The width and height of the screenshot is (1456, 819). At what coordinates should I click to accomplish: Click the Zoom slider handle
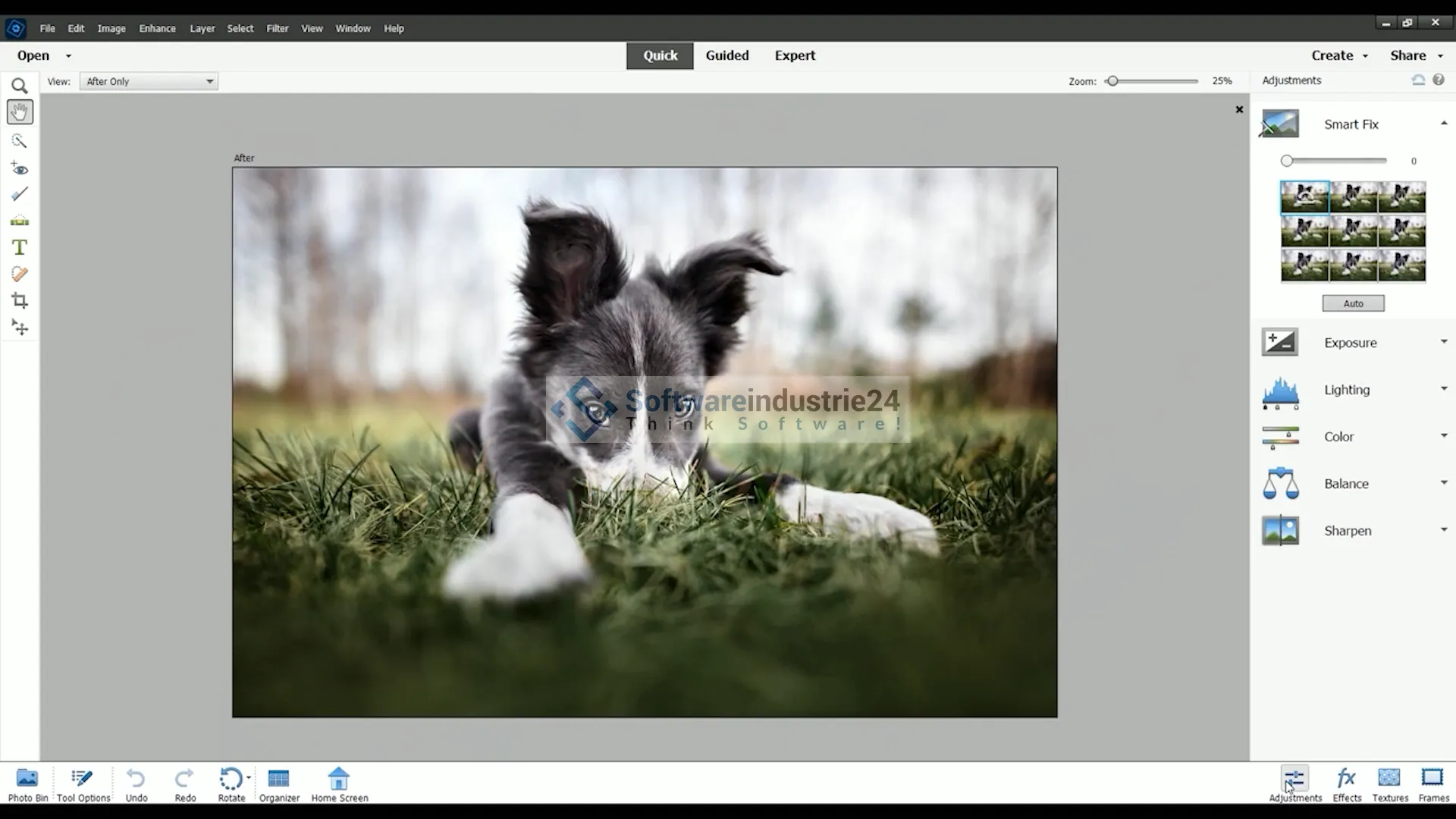[1112, 81]
